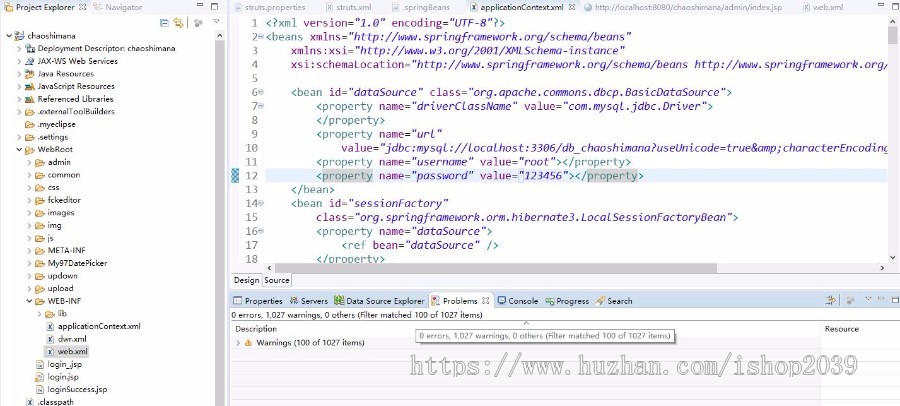
Task: Click the applicationContext.xml file icon in tree
Action: tap(51, 326)
